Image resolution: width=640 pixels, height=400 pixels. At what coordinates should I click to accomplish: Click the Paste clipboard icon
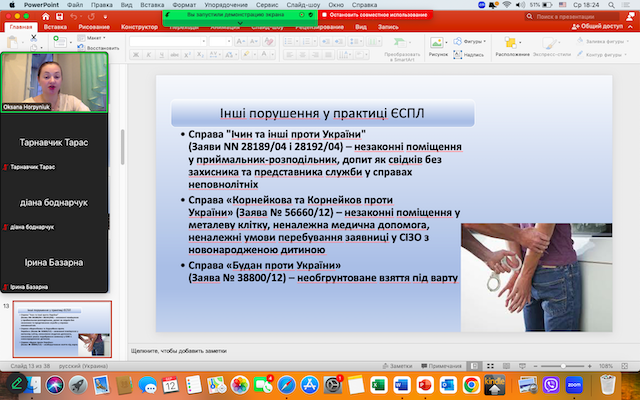pos(13,42)
